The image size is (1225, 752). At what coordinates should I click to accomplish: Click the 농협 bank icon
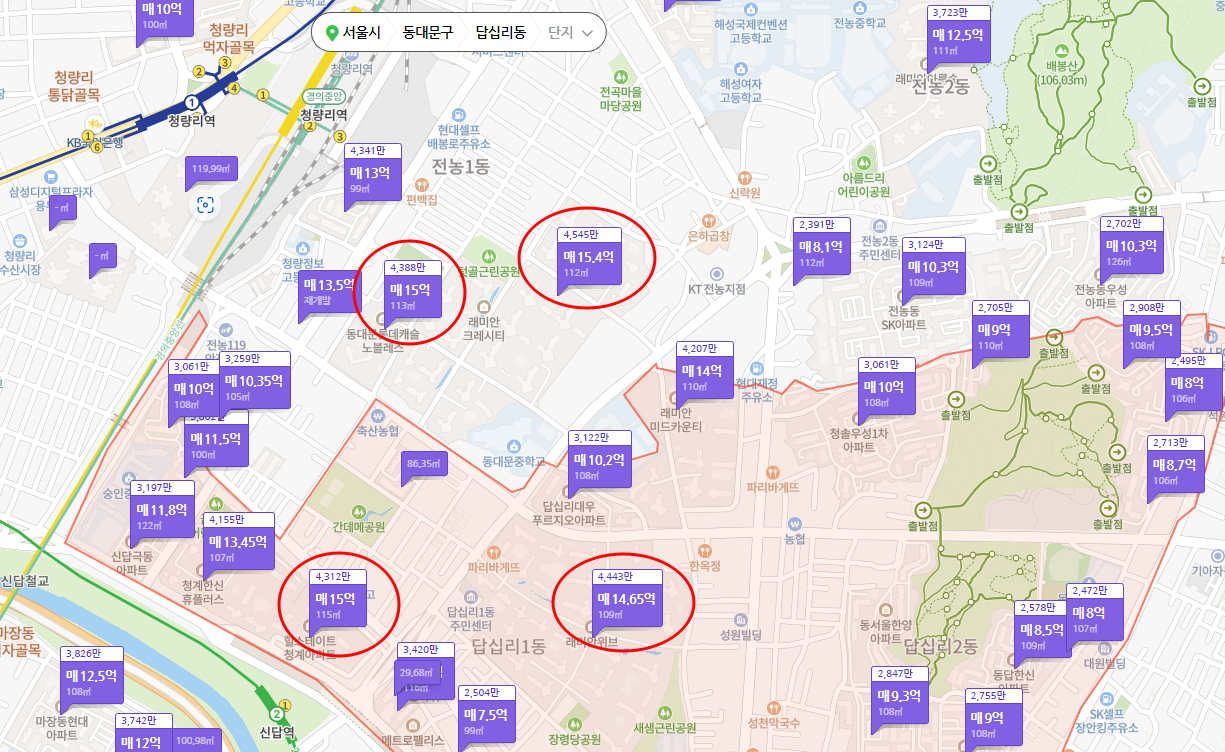click(795, 523)
